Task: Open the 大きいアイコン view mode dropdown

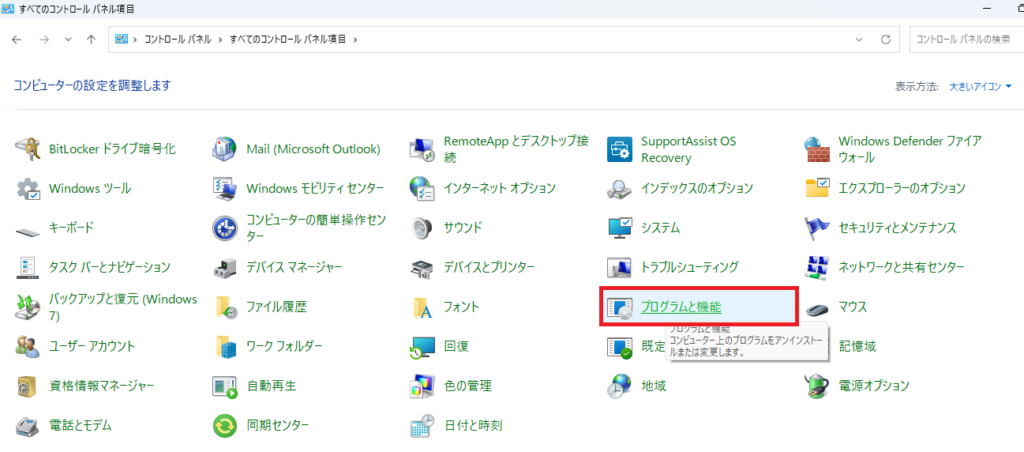Action: coord(980,86)
